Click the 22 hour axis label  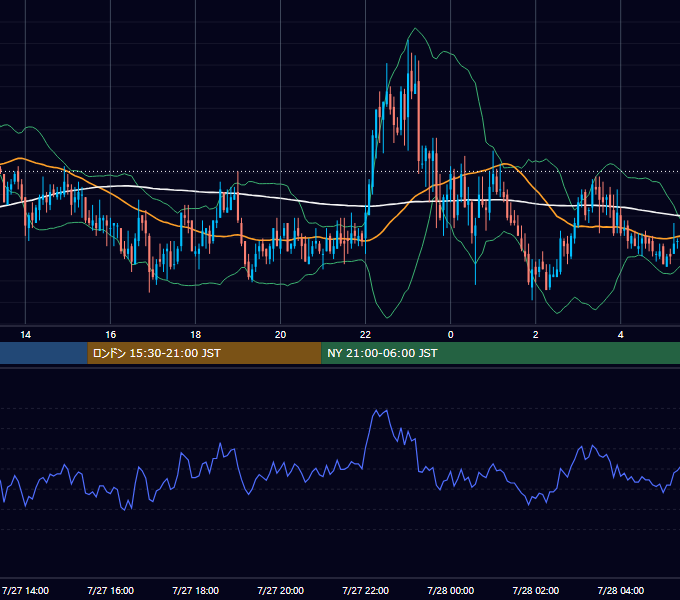(366, 335)
